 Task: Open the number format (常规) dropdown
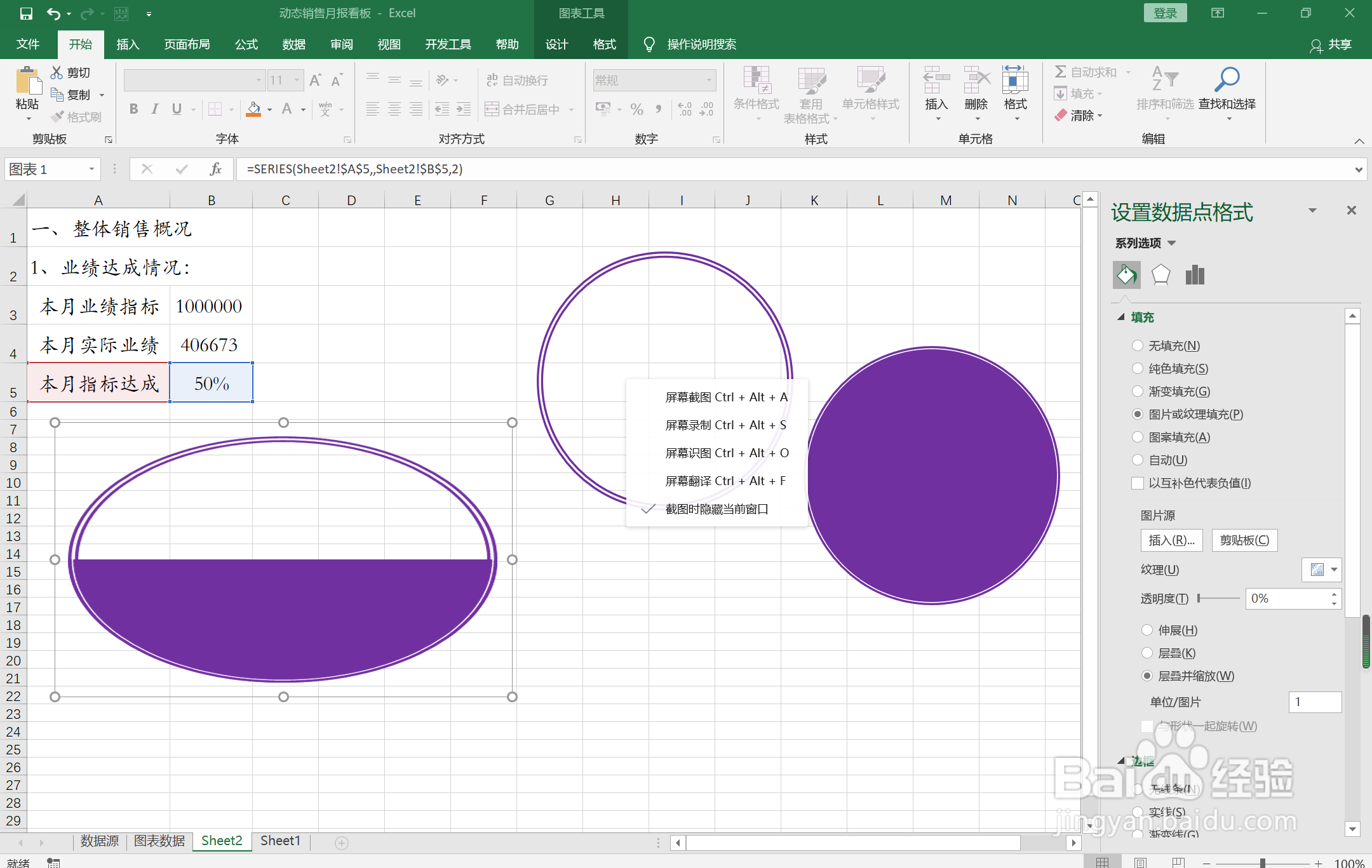(x=708, y=80)
